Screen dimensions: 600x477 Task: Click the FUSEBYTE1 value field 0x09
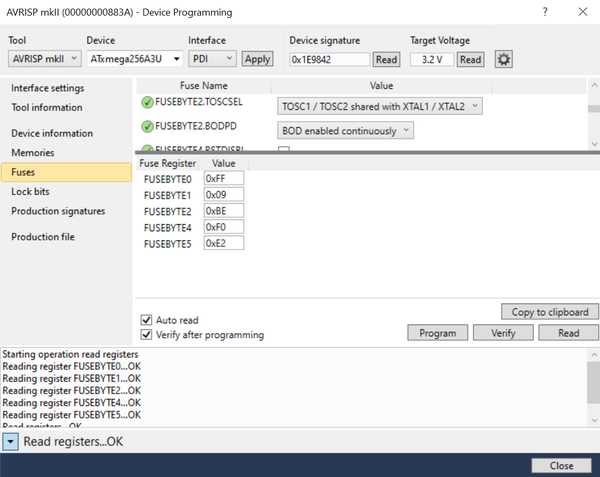point(224,195)
